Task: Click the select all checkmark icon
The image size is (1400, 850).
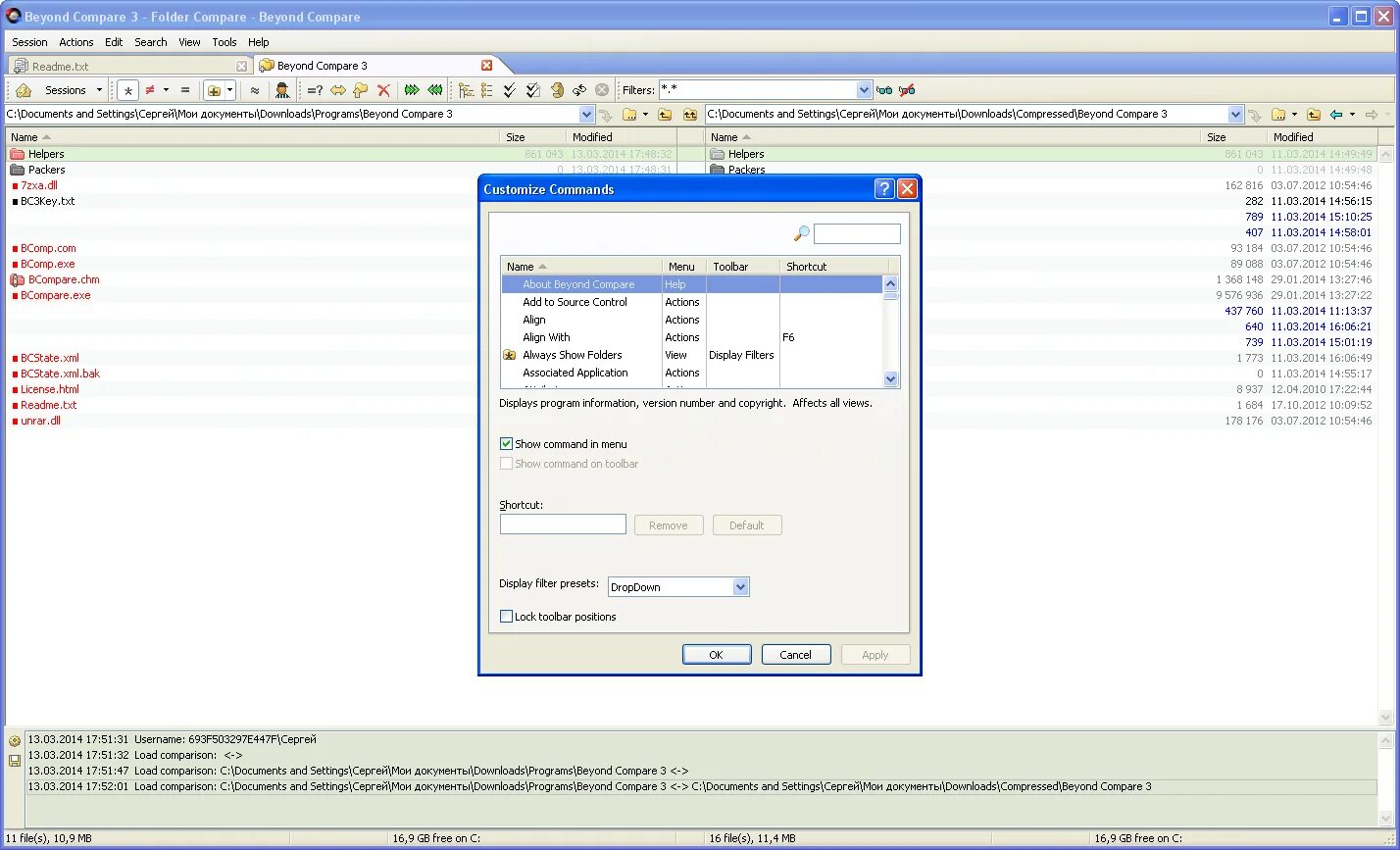Action: point(510,90)
